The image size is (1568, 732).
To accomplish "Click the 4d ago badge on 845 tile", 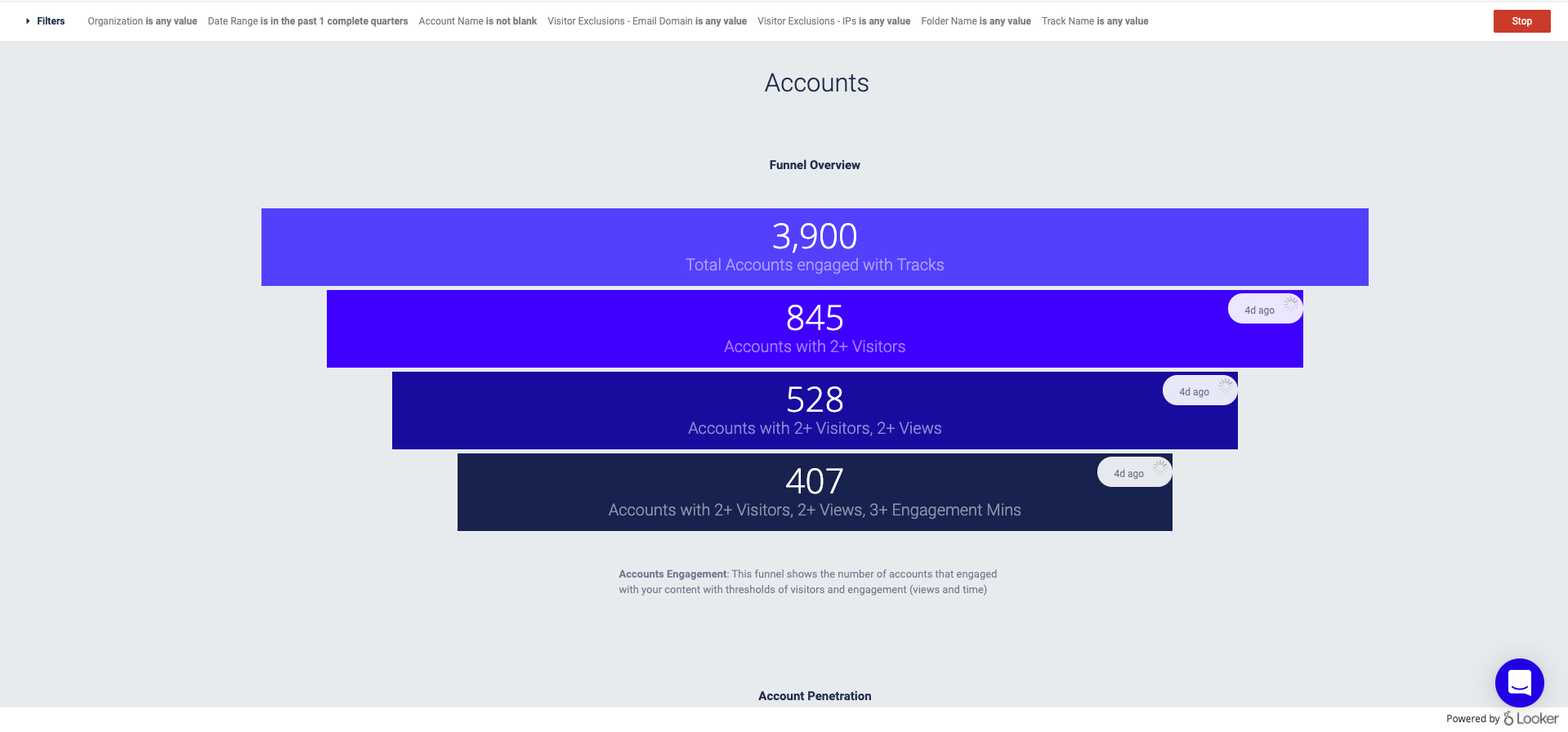I will (1259, 310).
